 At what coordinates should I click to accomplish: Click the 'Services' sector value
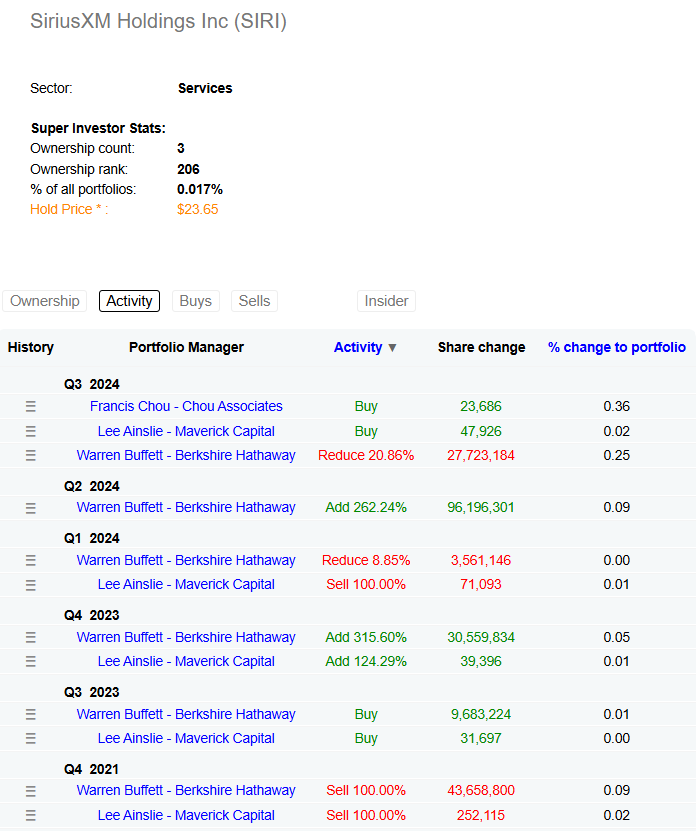coord(205,88)
